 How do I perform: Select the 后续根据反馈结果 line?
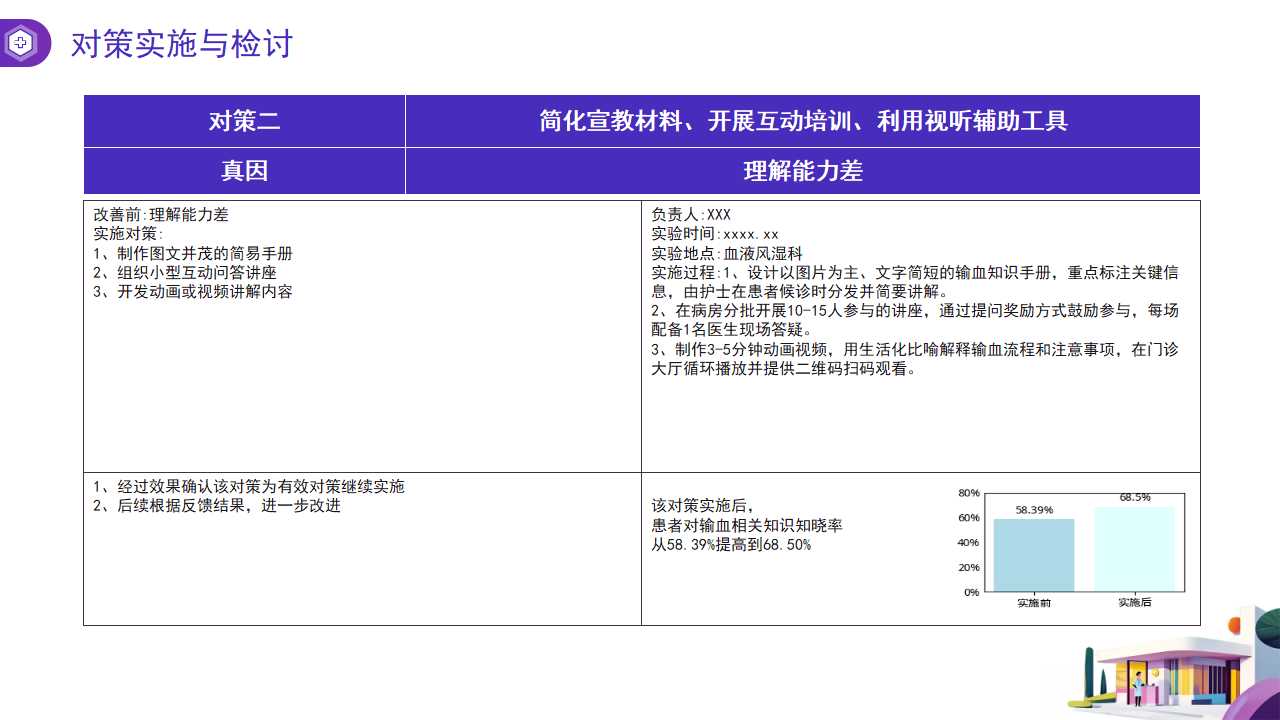(217, 506)
